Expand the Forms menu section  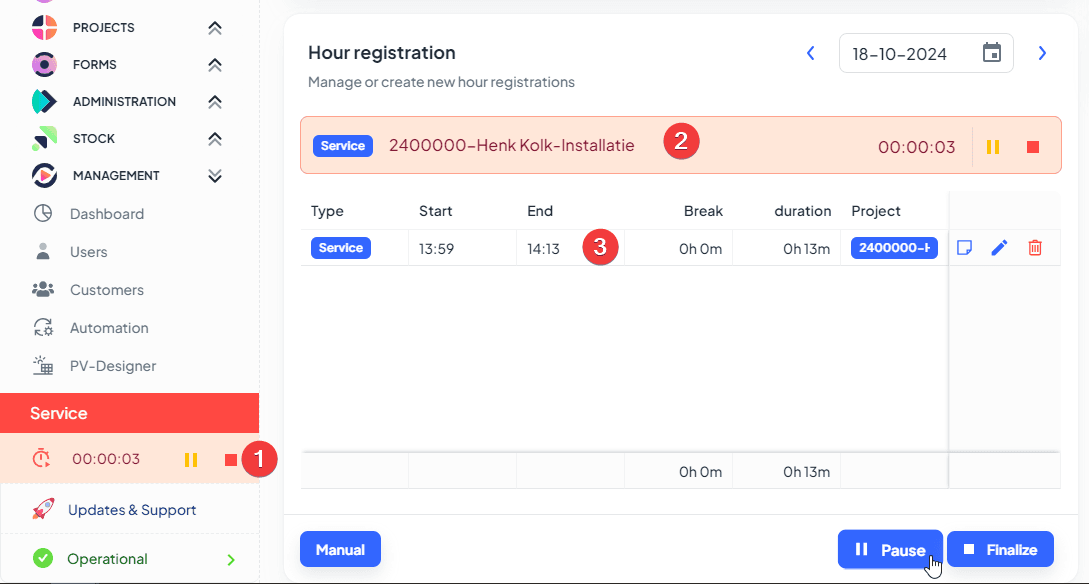pos(214,65)
